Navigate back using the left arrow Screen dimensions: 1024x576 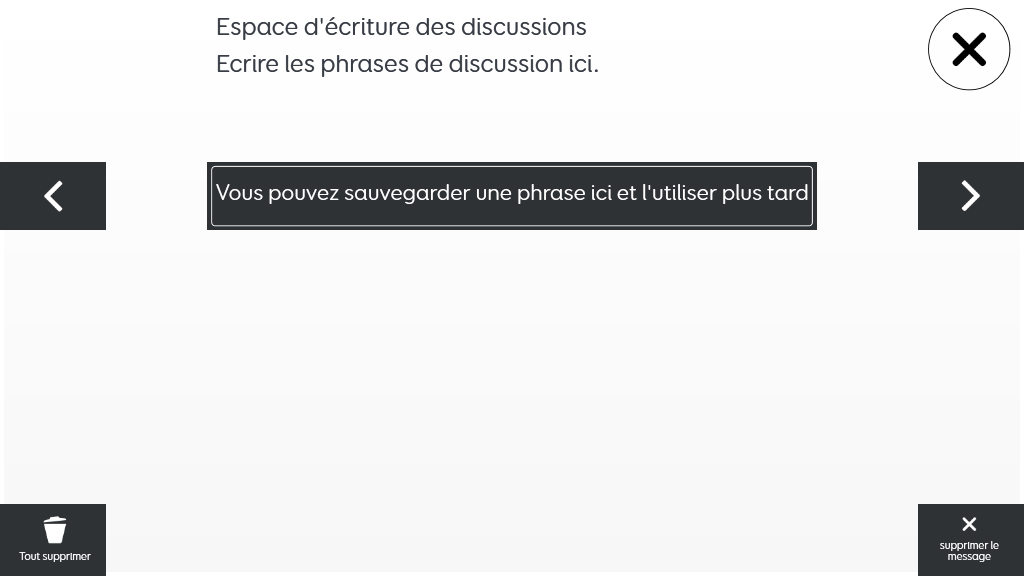coord(53,196)
